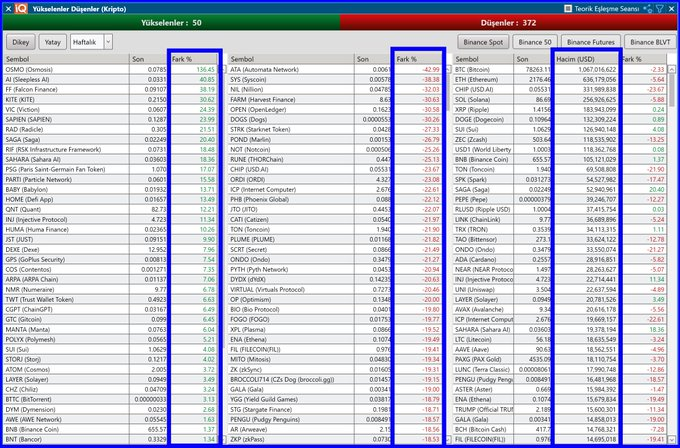Select the TWT (Trust Wallet Token) row
The height and width of the screenshot is (448, 680).
110,299
